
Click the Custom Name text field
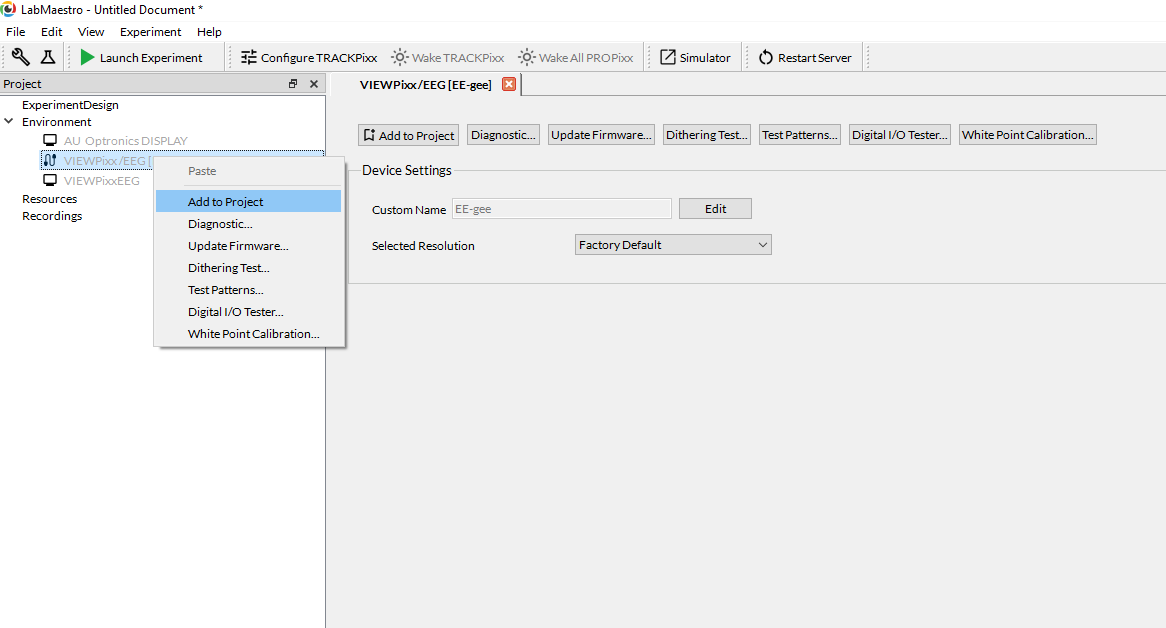[561, 209]
